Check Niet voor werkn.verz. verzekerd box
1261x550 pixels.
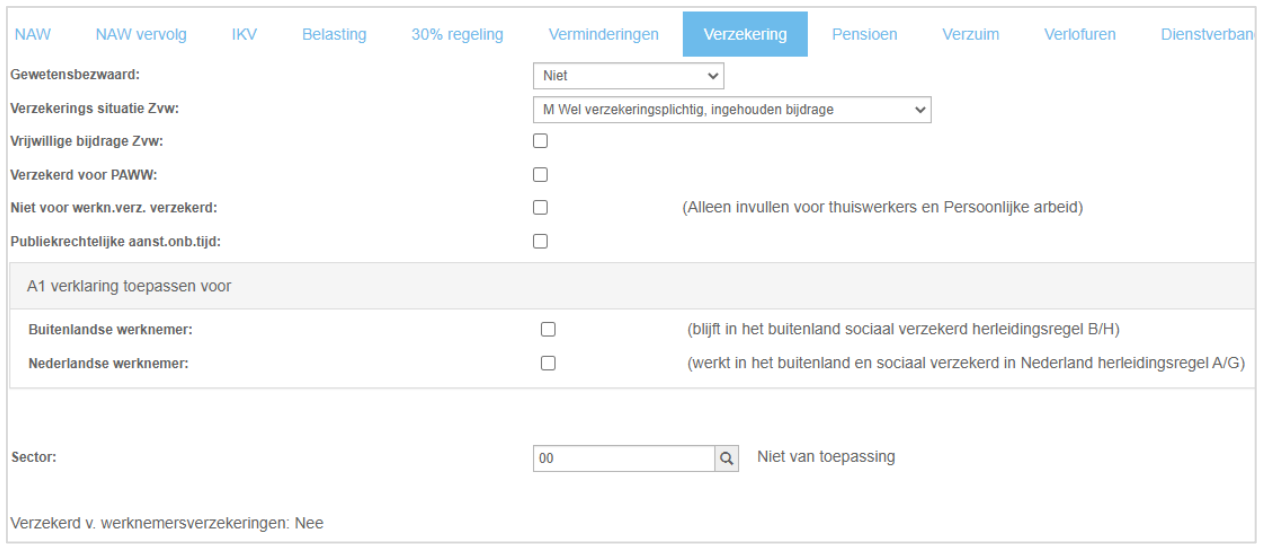(540, 208)
